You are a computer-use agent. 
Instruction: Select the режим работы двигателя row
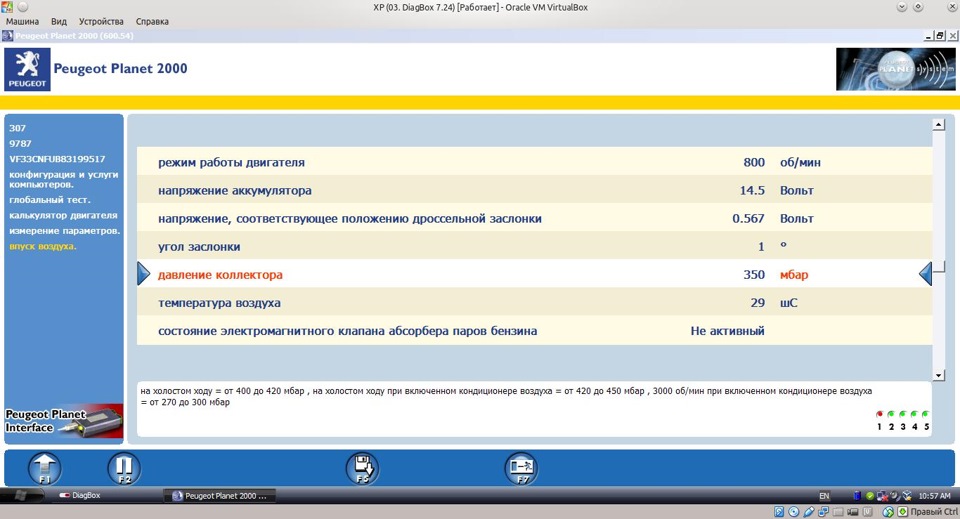(534, 162)
